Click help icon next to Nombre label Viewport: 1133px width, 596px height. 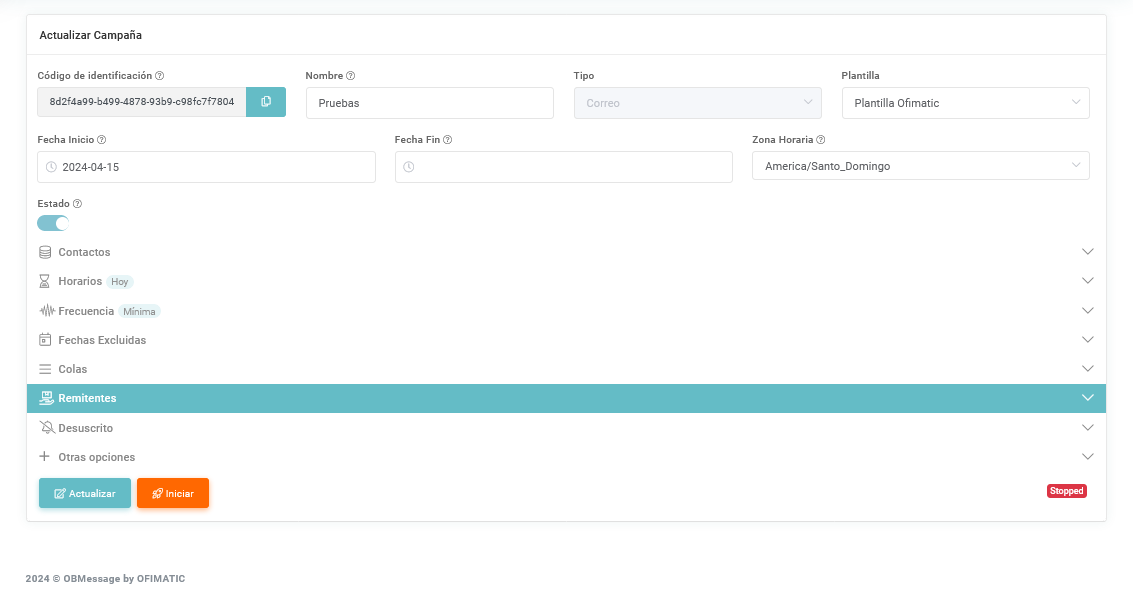351,76
